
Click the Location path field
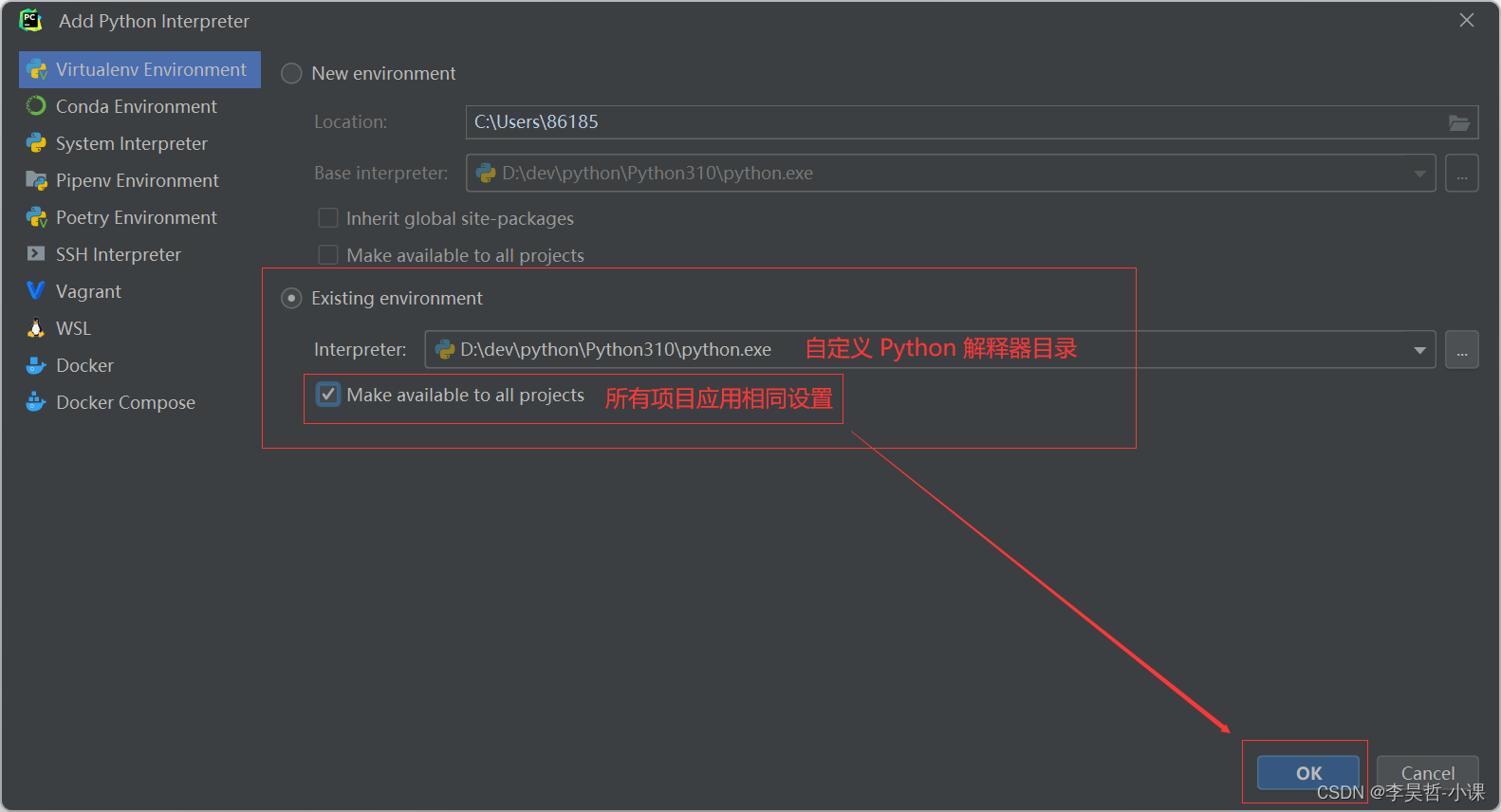(972, 122)
